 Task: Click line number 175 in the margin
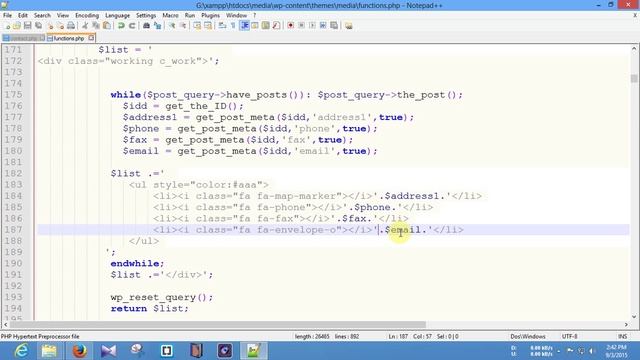[13, 95]
